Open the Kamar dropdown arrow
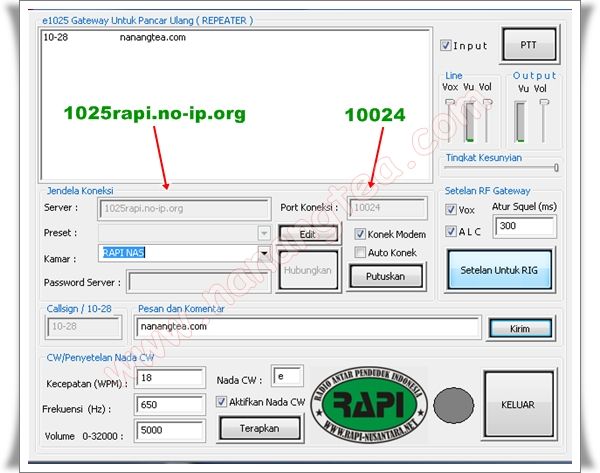The height and width of the screenshot is (473, 600). click(x=264, y=253)
